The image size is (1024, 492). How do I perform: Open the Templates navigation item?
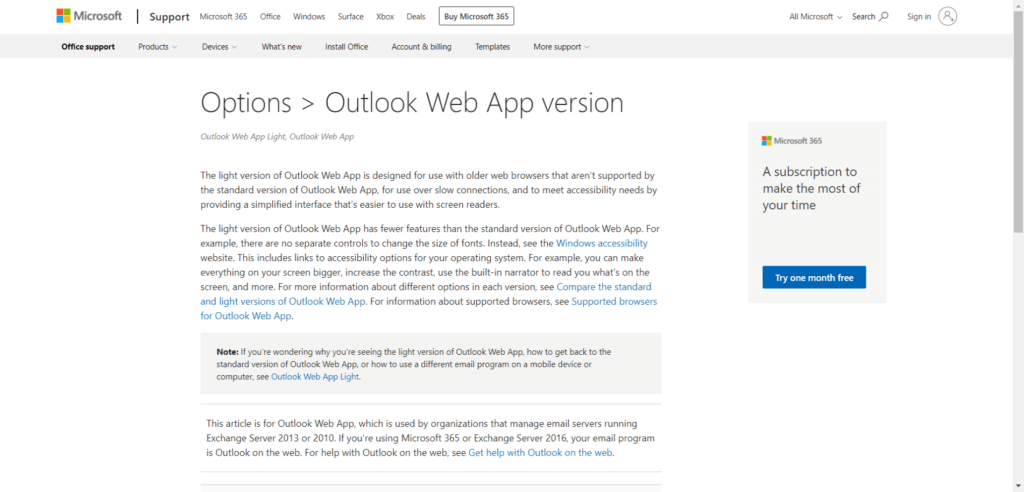492,47
